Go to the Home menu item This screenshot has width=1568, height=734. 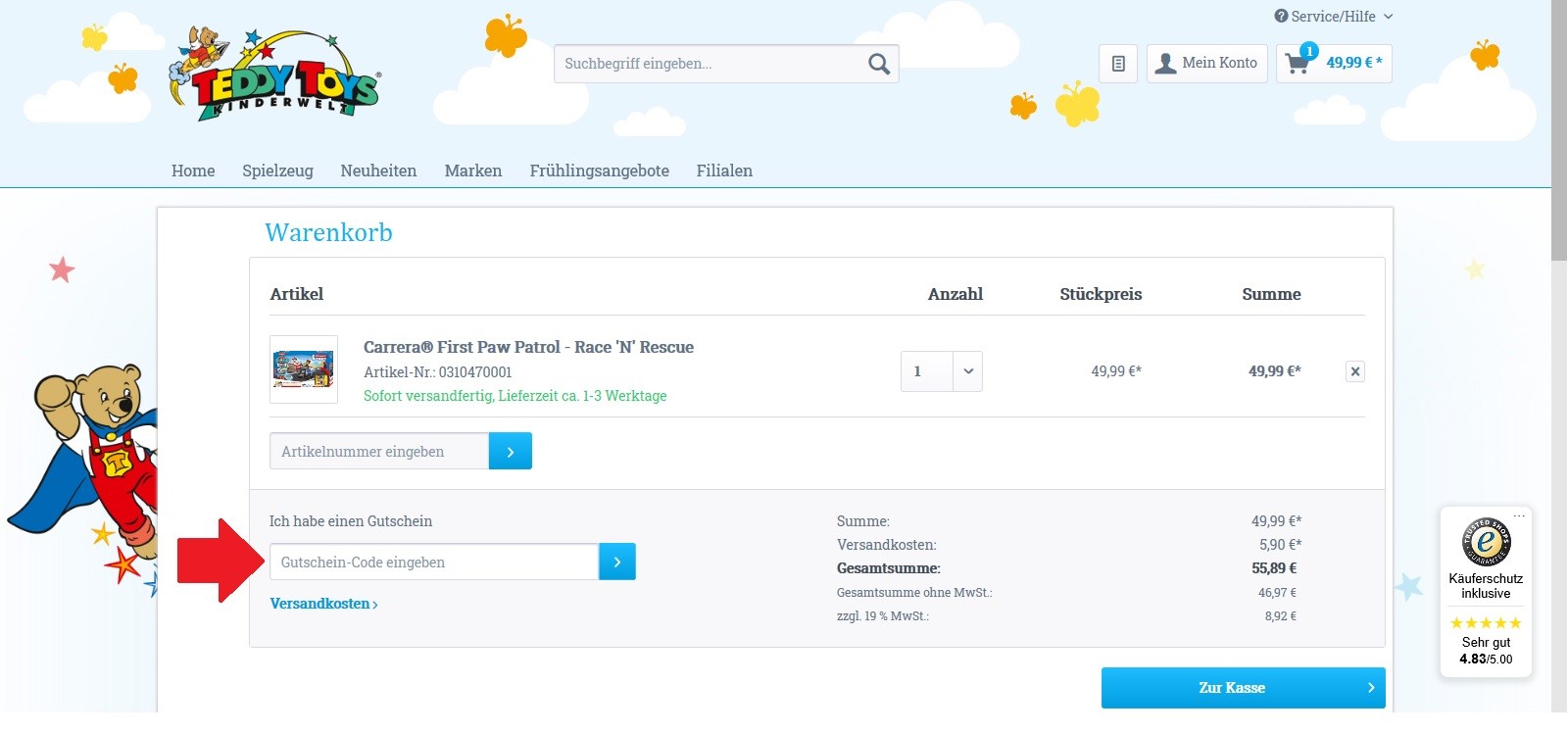[x=193, y=171]
